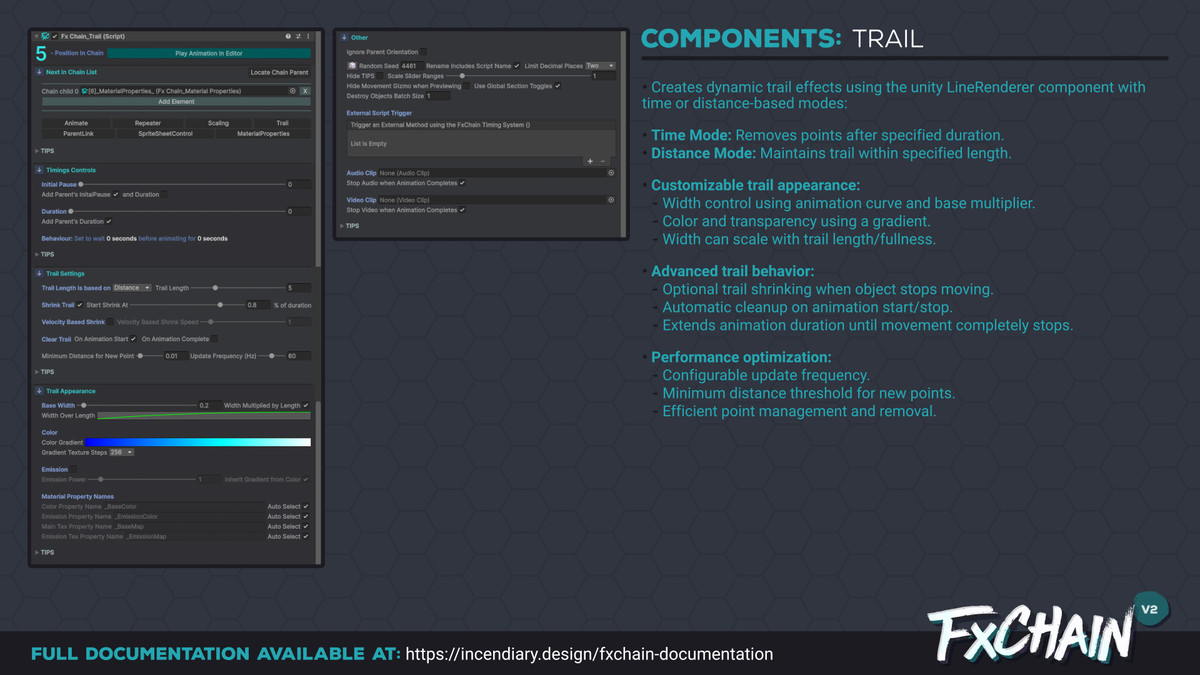The width and height of the screenshot is (1200, 675).
Task: Open Video Clip object picker circle
Action: (x=611, y=200)
